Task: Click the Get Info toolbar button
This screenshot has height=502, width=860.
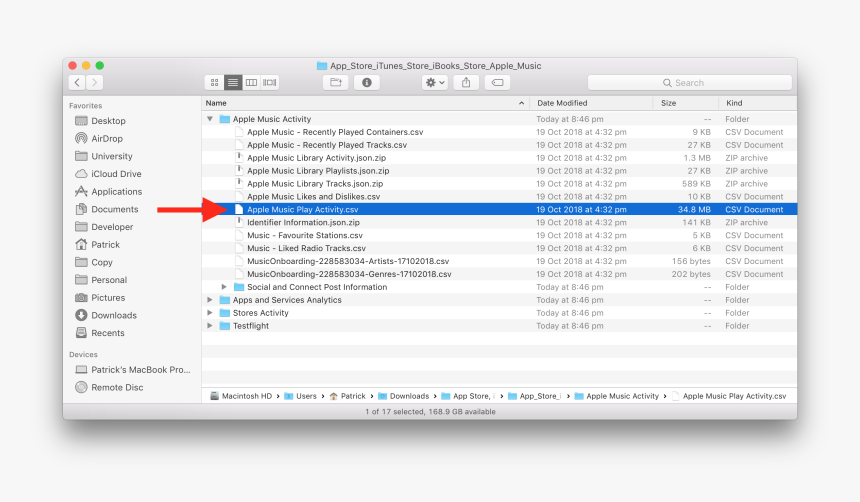Action: (366, 83)
